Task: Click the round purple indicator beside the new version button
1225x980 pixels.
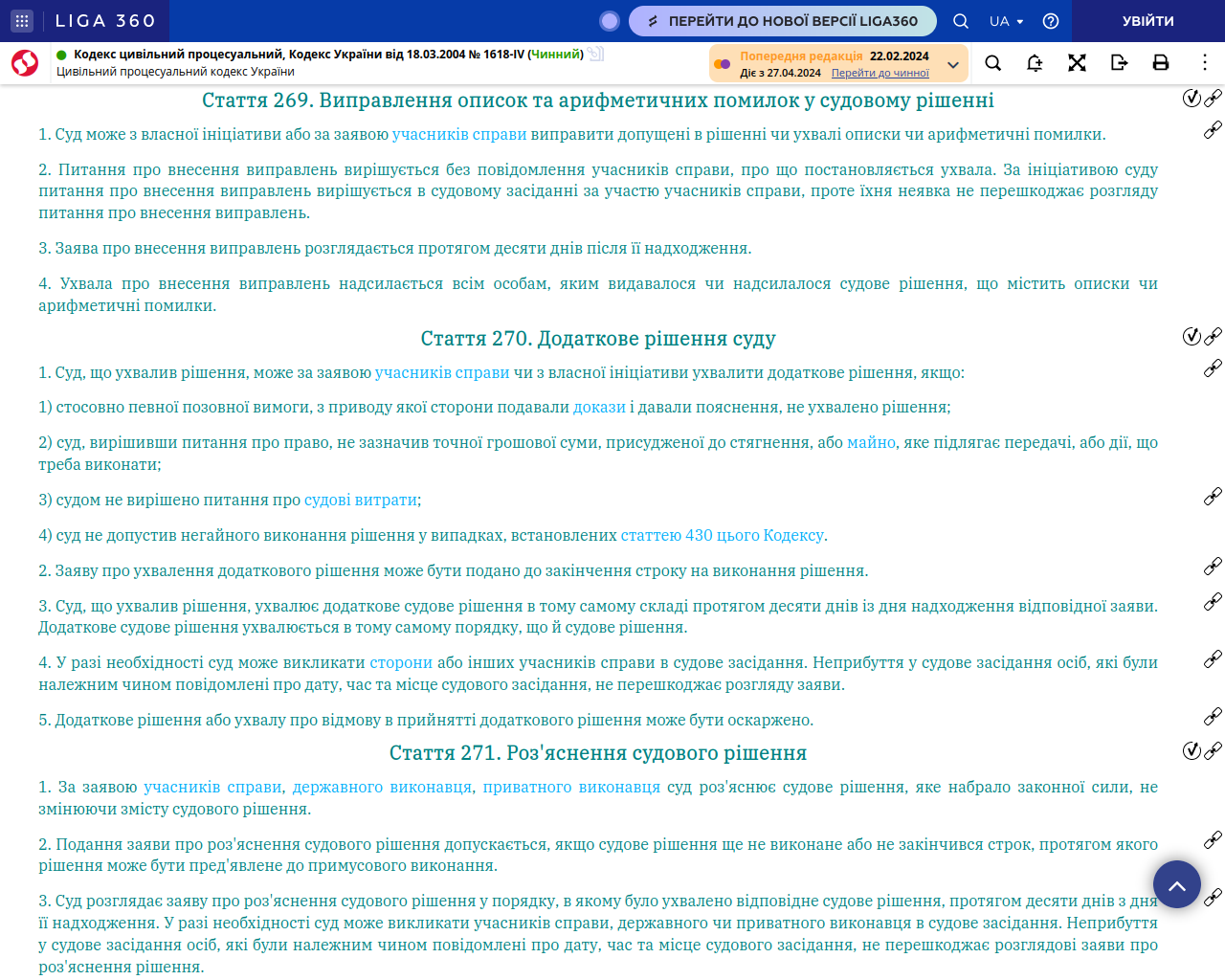Action: pyautogui.click(x=610, y=21)
